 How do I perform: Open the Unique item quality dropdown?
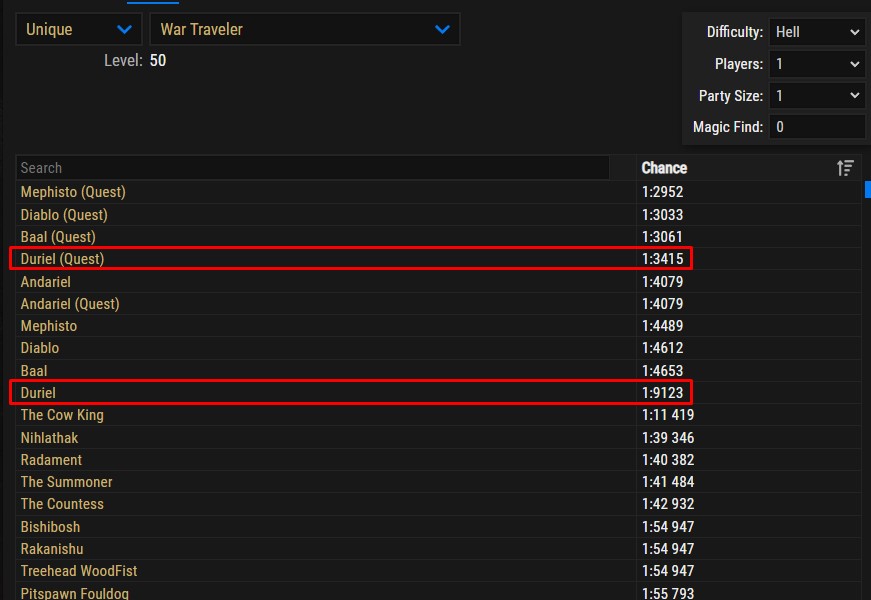79,29
